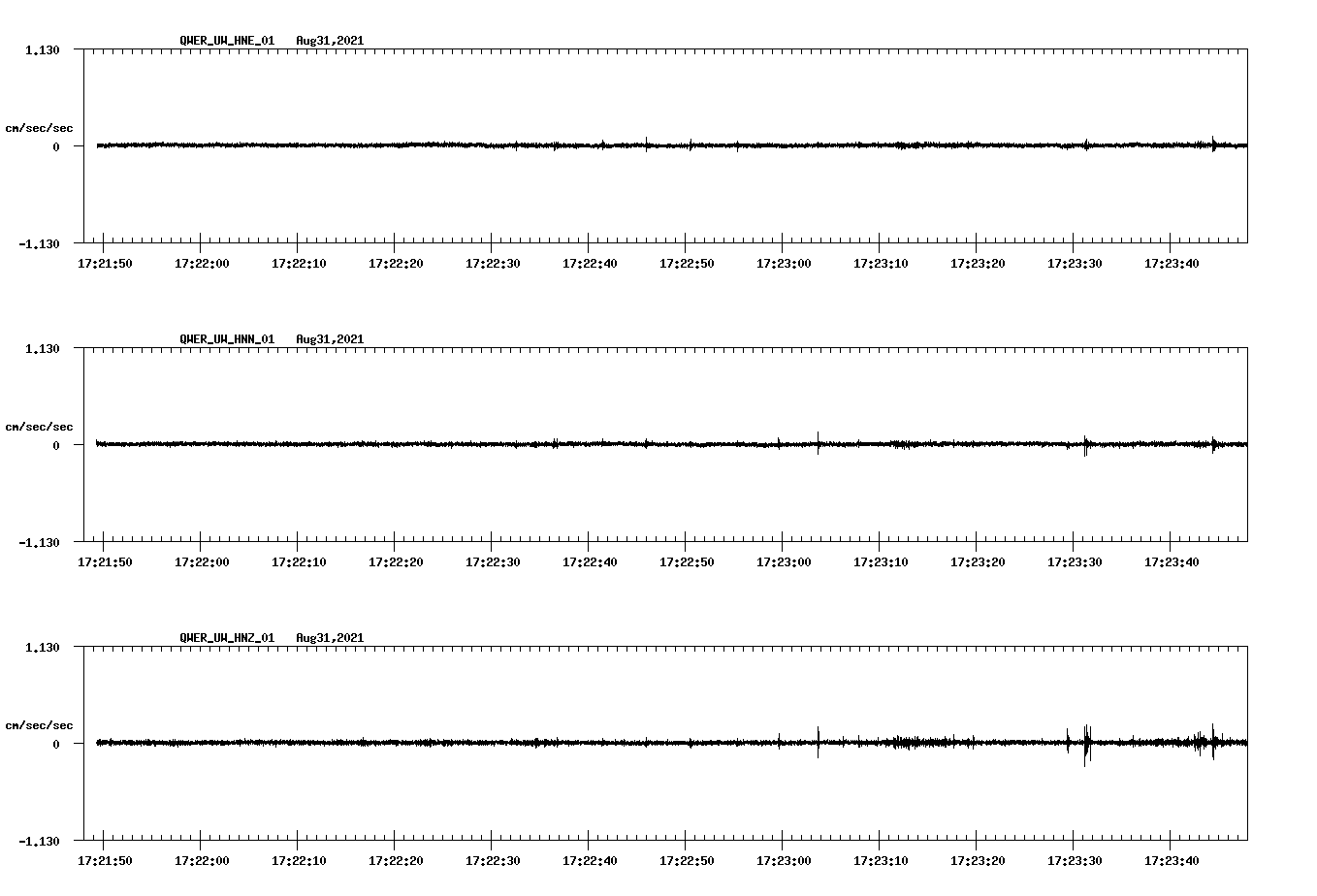Viewport: 1317px width, 896px height.
Task: Click the cm/sec/sec unit label on HNZ plot
Action: (x=39, y=725)
